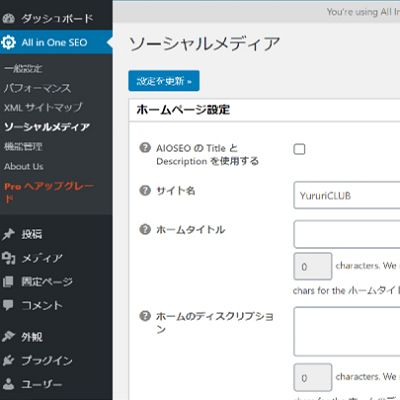This screenshot has width=400, height=400.
Task: Select ソーシャルメディア submenu item
Action: (x=47, y=127)
